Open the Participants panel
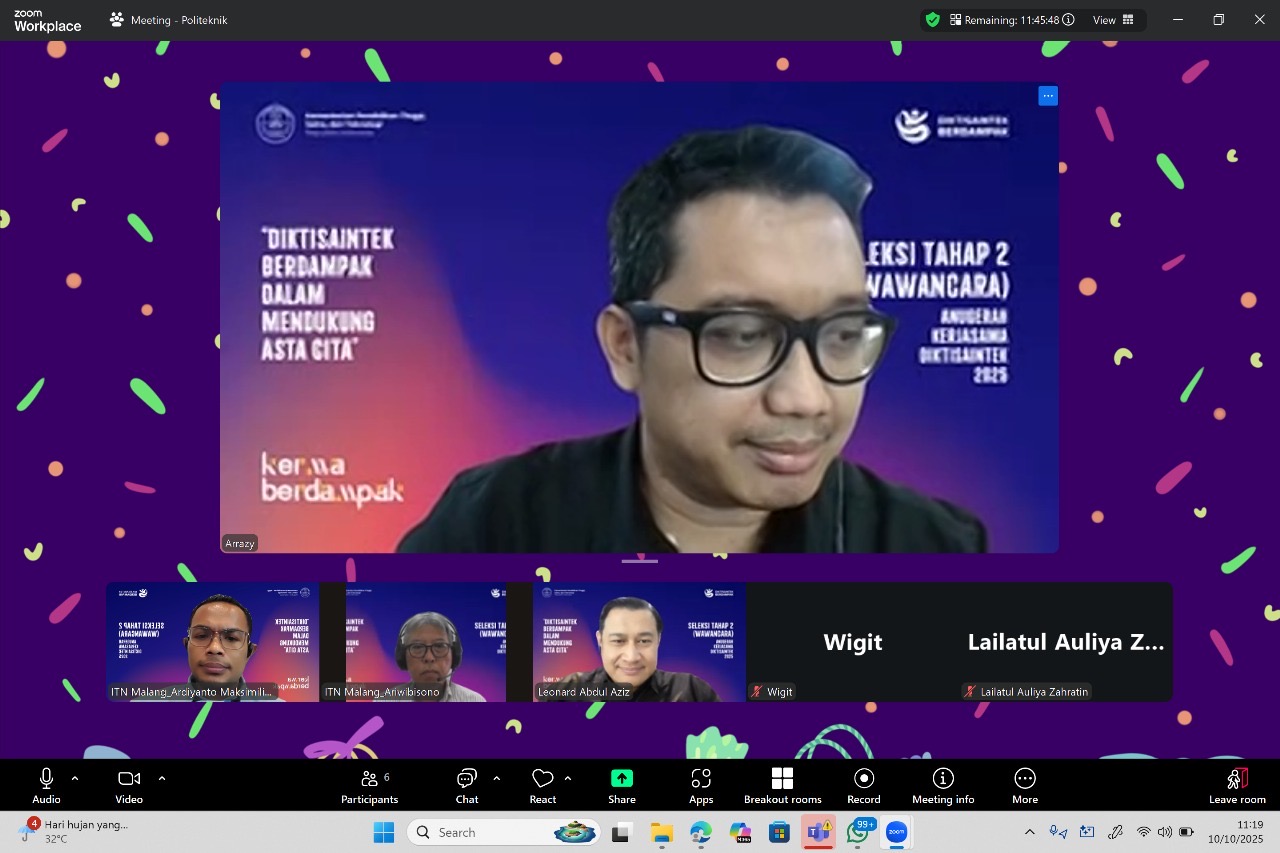Viewport: 1280px width, 853px height. coord(369,785)
